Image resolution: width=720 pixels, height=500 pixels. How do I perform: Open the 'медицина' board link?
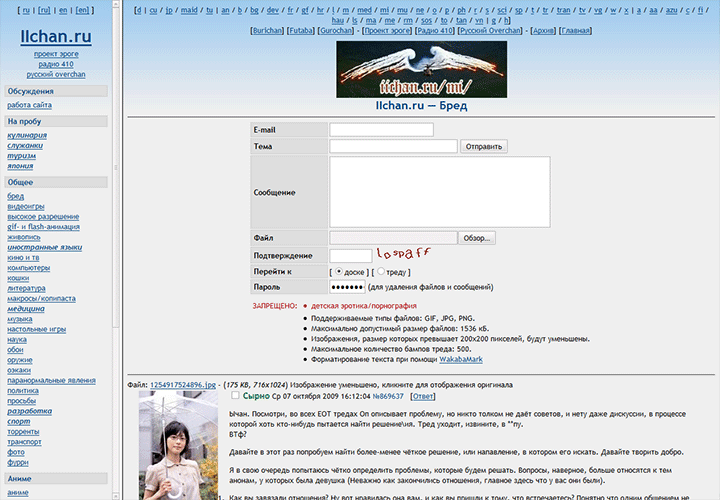click(x=26, y=309)
